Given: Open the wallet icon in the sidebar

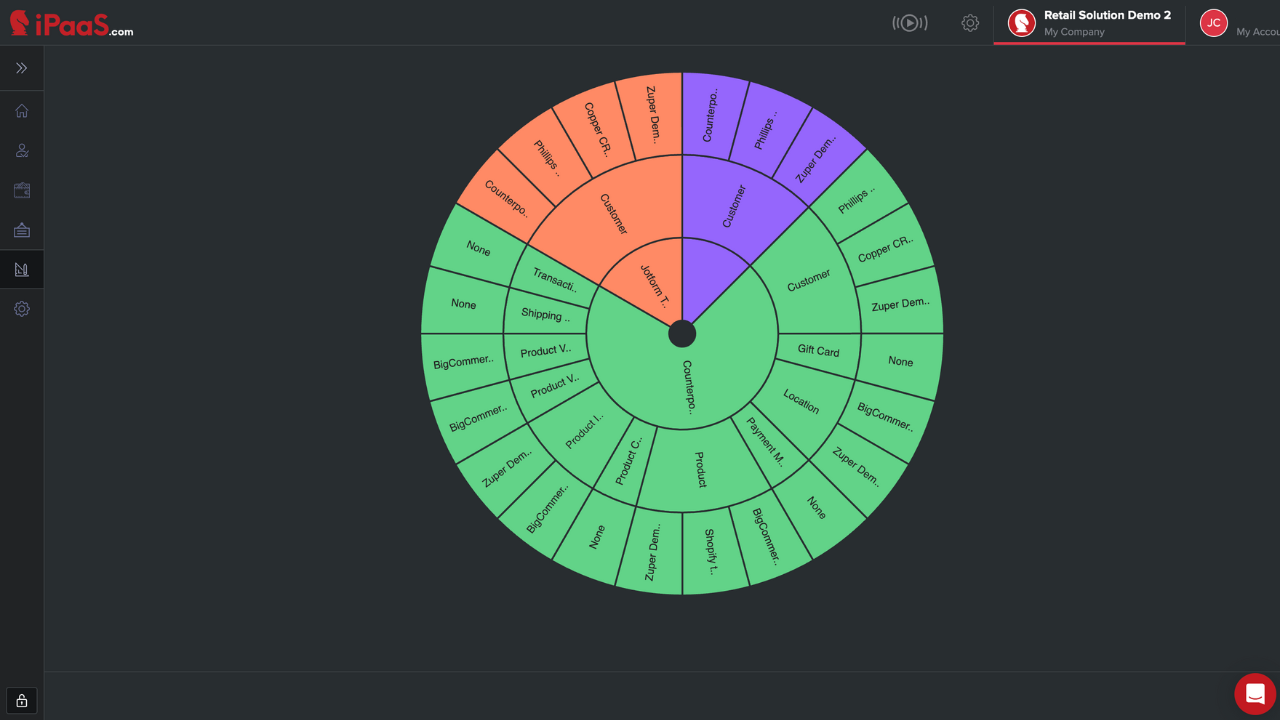Looking at the screenshot, I should tap(22, 190).
